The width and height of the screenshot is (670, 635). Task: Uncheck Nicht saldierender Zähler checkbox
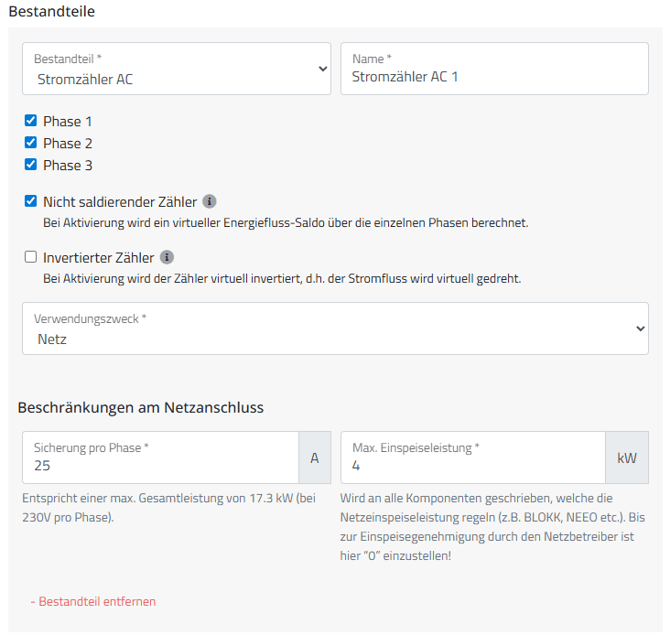point(31,201)
